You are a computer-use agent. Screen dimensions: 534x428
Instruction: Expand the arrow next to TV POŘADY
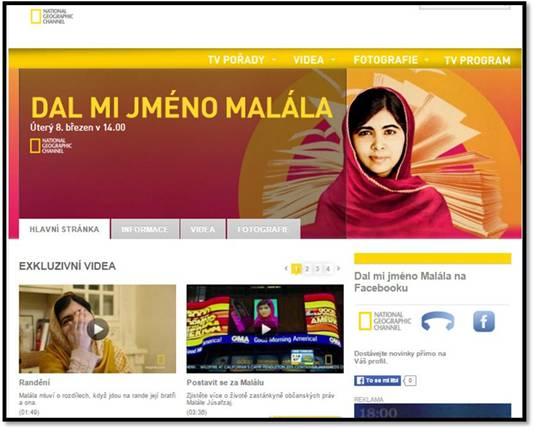pyautogui.click(x=273, y=60)
